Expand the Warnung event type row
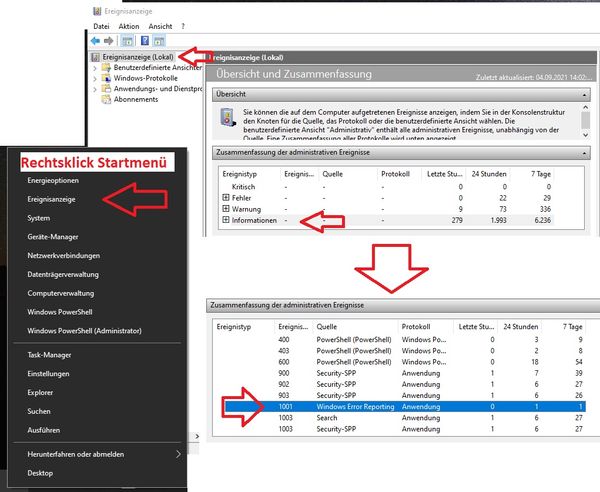This screenshot has height=492, width=600. pyautogui.click(x=226, y=208)
